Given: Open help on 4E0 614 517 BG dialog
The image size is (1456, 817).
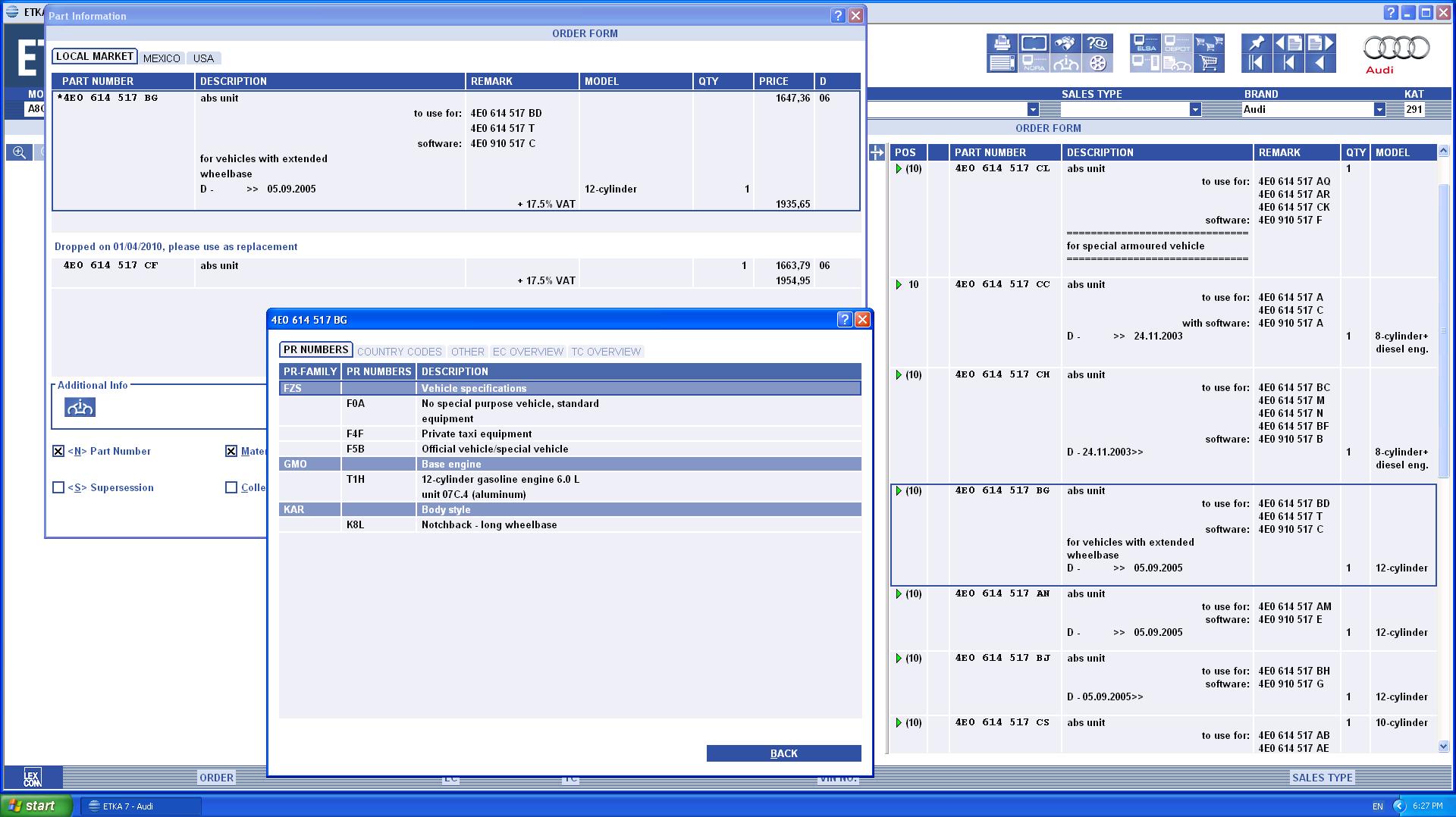Looking at the screenshot, I should coord(845,320).
